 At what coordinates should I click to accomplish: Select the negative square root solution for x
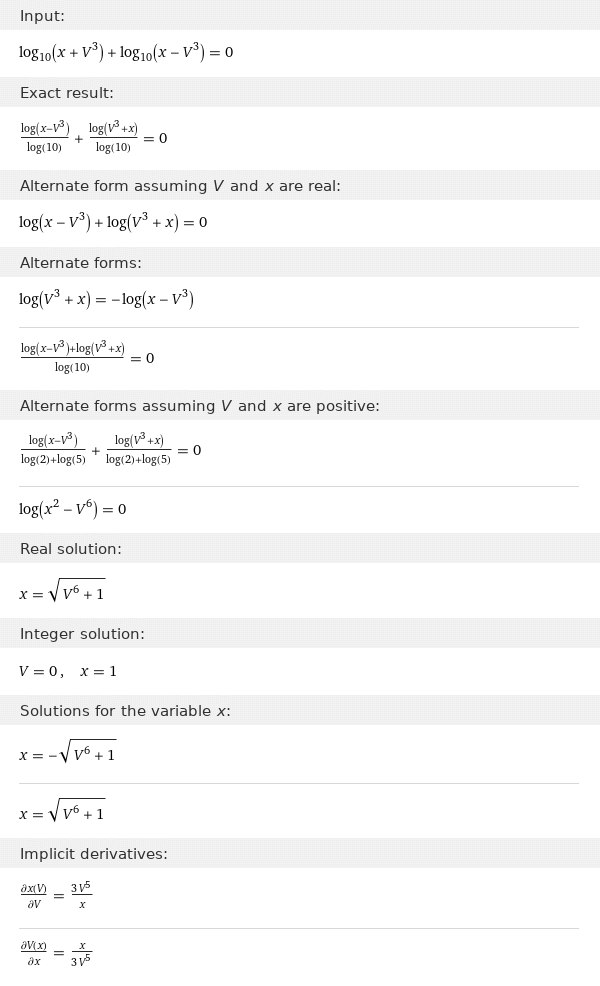click(x=67, y=753)
